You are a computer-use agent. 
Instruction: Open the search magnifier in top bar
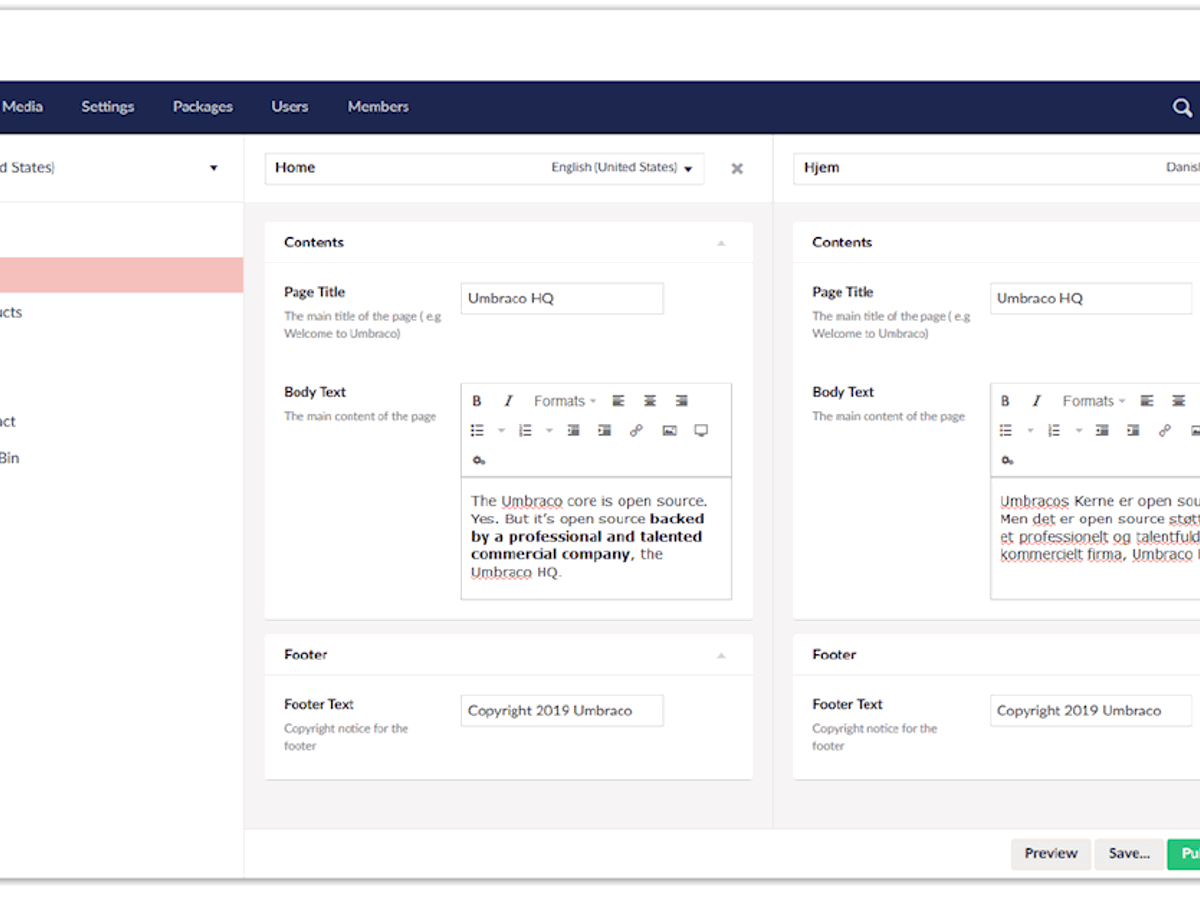1182,108
